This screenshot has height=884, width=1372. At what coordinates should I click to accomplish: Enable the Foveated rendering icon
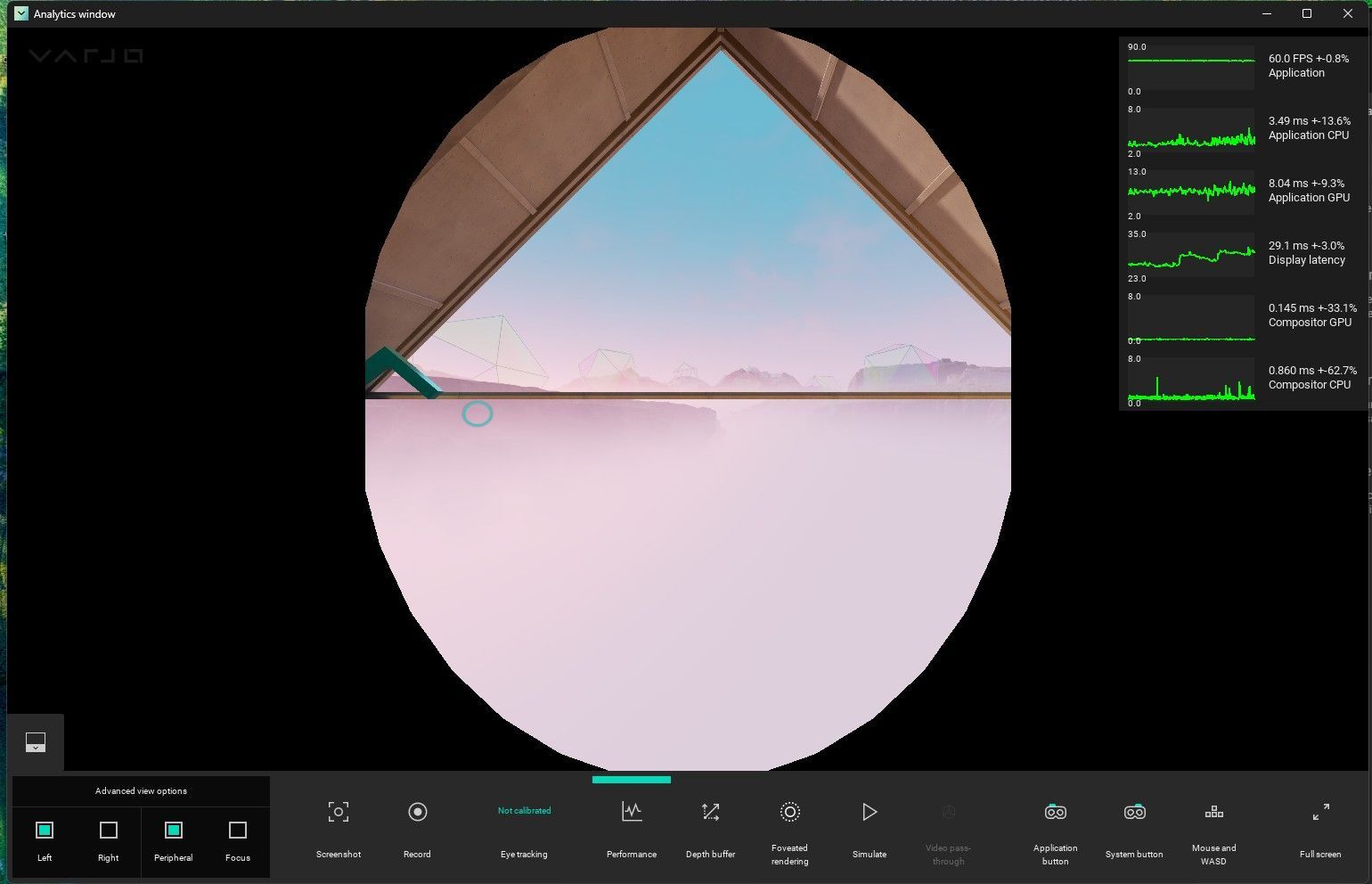click(x=789, y=812)
